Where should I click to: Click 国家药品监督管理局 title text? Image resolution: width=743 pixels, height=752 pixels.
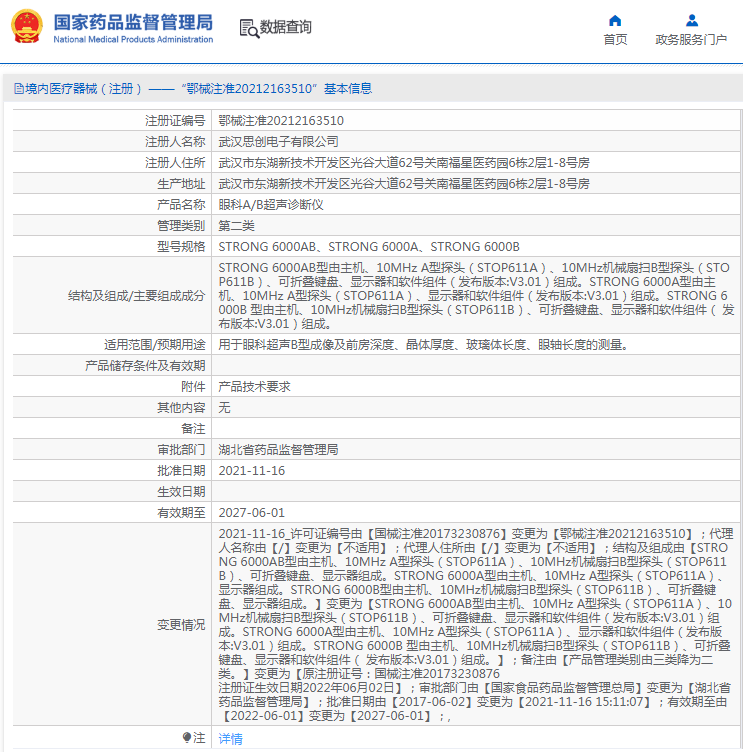(133, 22)
